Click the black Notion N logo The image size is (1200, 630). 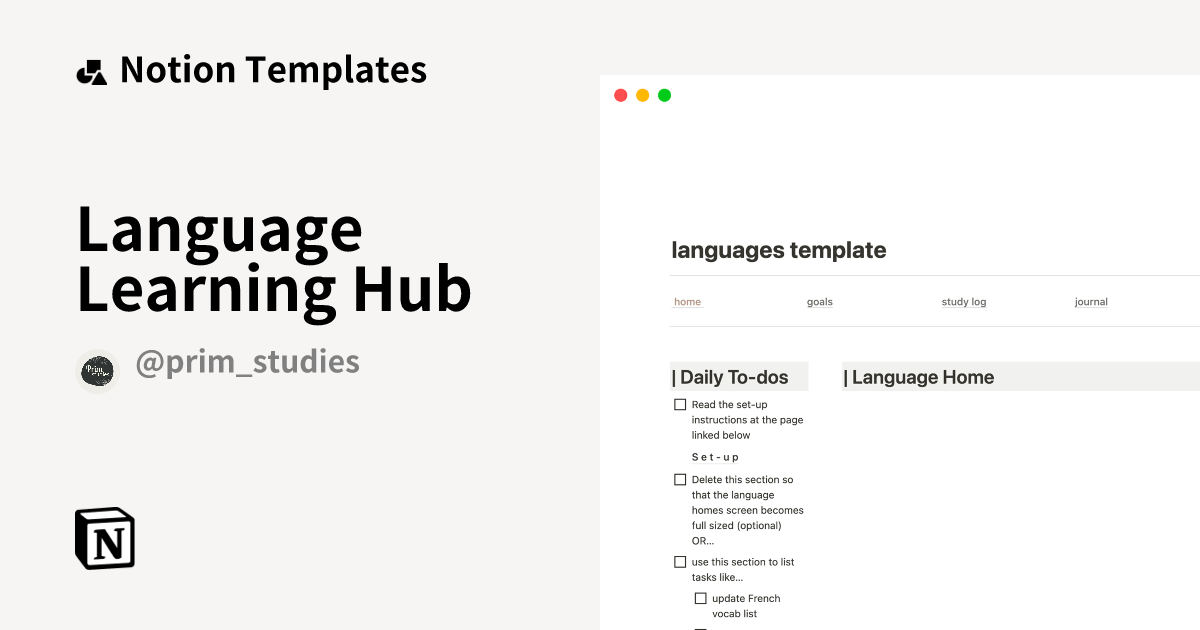click(x=104, y=538)
